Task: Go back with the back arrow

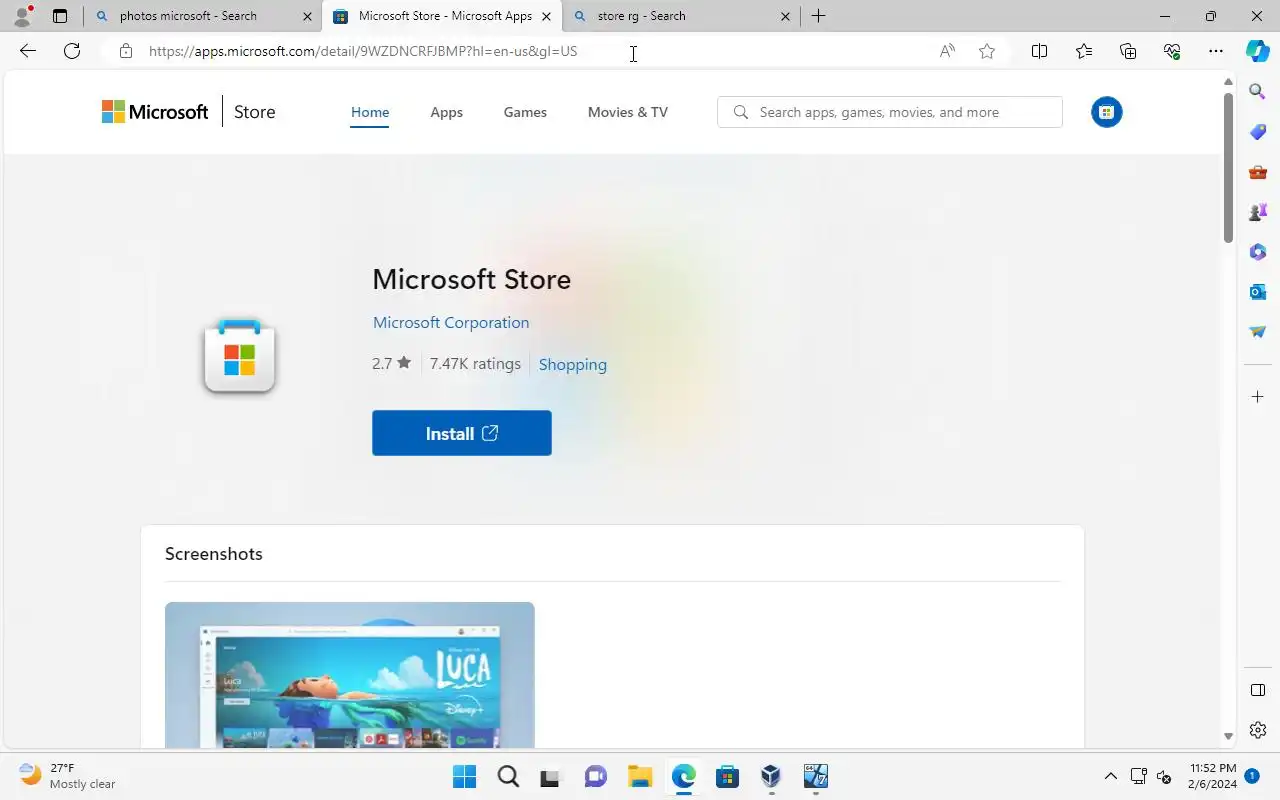Action: pos(28,51)
